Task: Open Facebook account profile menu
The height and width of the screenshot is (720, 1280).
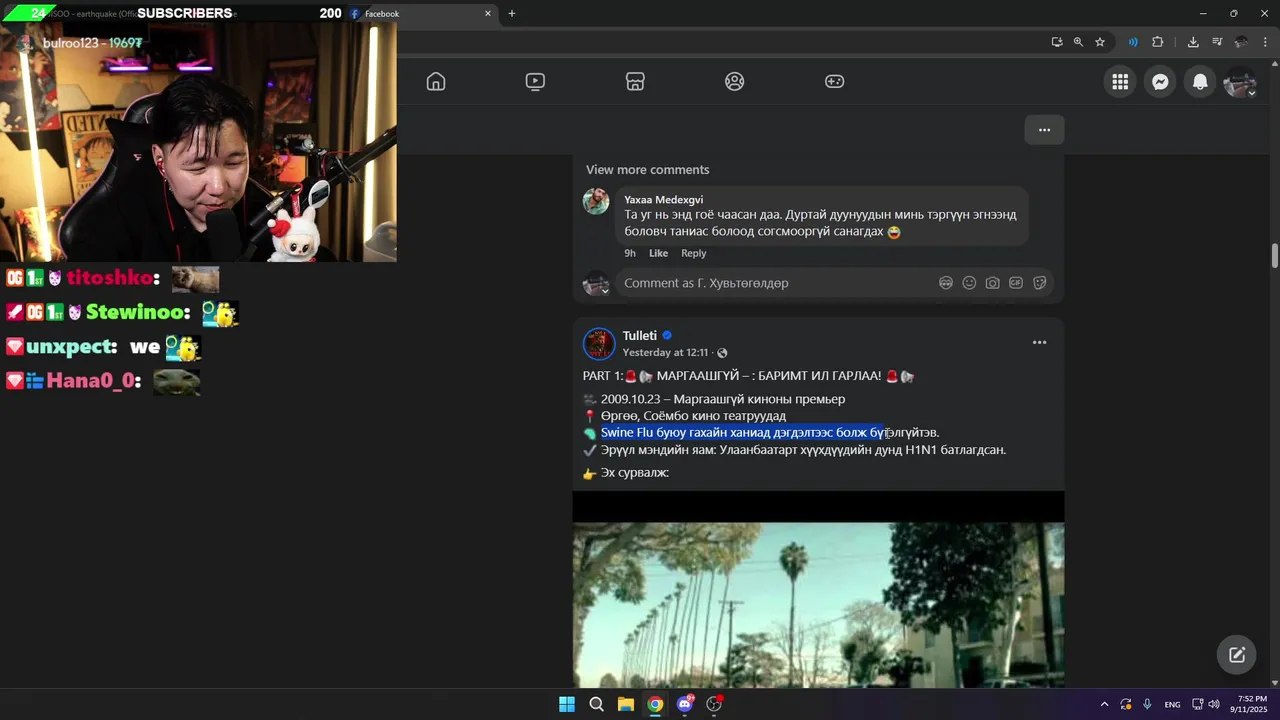Action: (1240, 82)
